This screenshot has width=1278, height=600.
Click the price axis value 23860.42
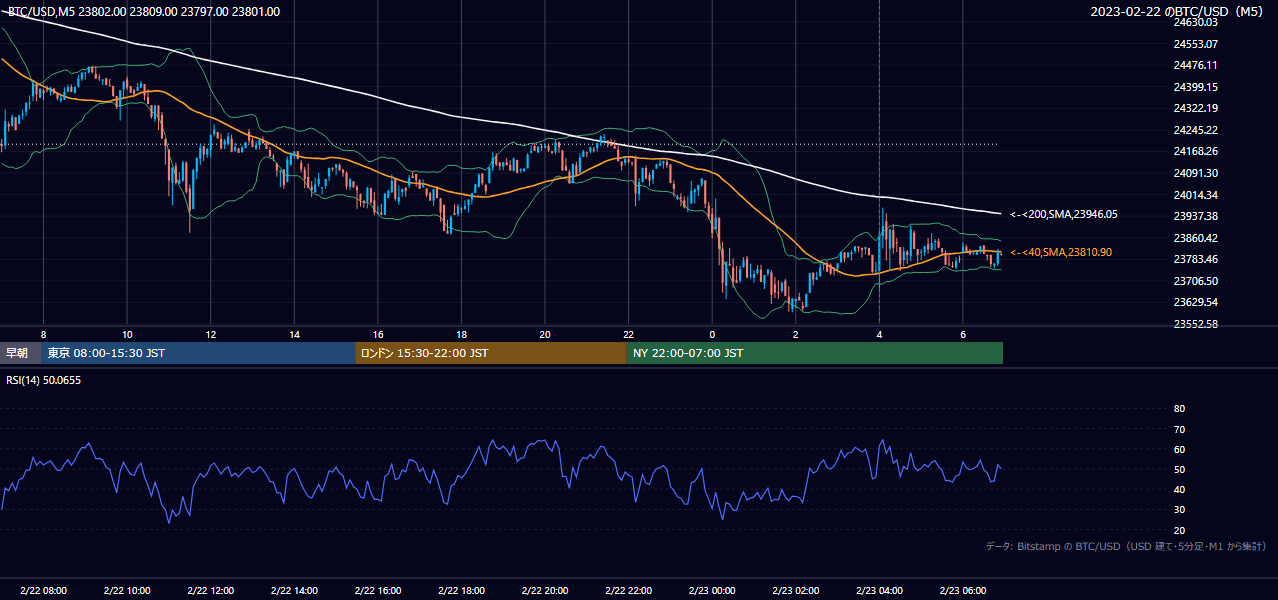[1195, 238]
